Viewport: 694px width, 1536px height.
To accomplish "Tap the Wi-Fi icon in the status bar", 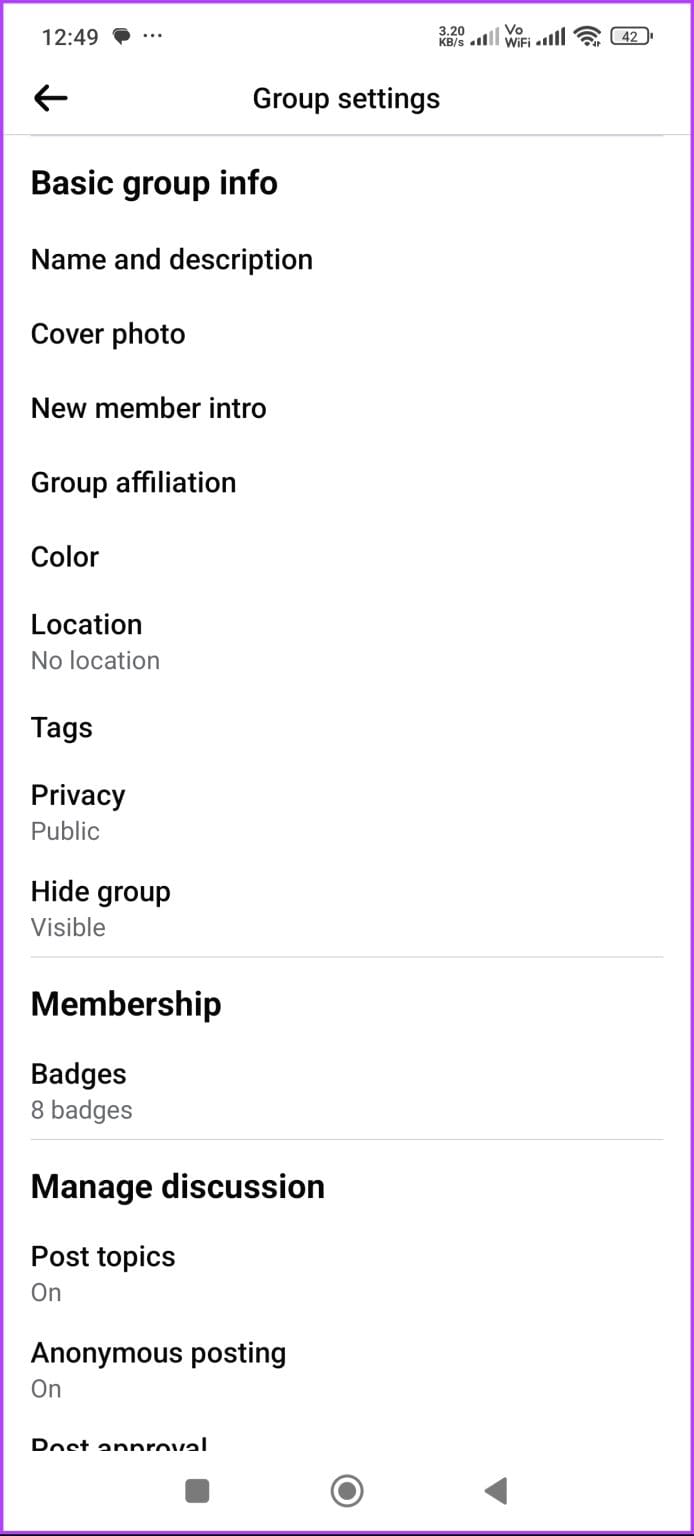I will click(x=587, y=35).
